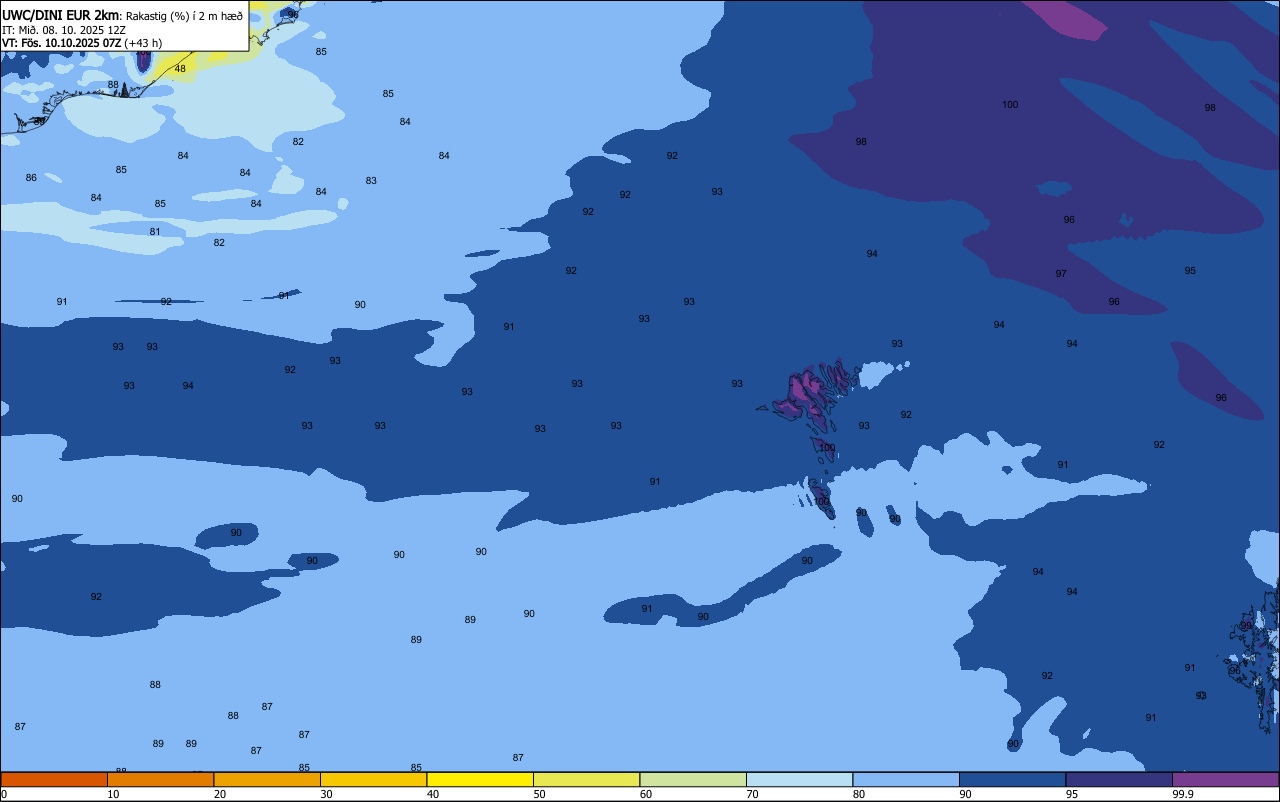Click the 'Rakastig (%) í 2 m hæð' label

coord(184,16)
